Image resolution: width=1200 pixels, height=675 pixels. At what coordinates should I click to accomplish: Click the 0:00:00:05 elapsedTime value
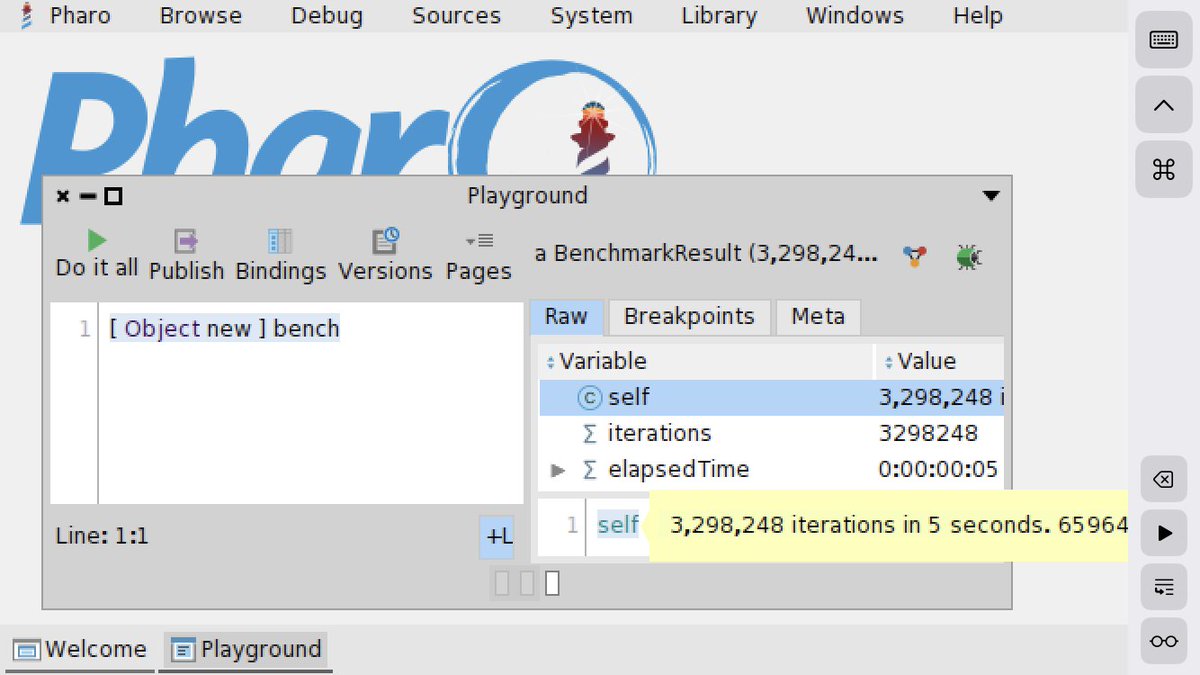tap(938, 470)
